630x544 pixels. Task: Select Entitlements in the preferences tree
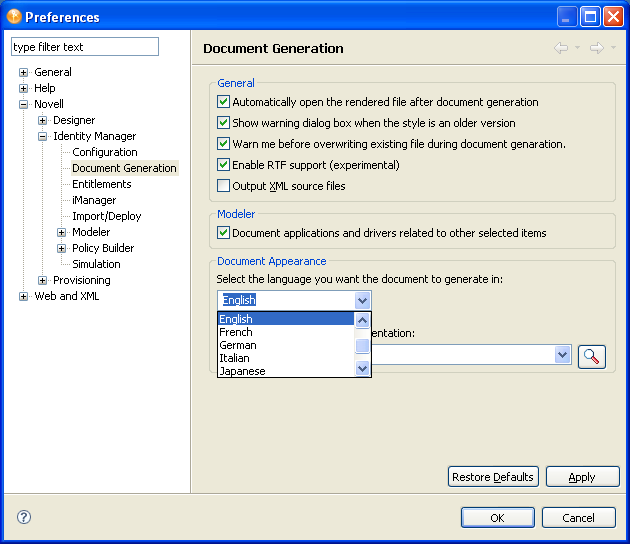click(101, 184)
